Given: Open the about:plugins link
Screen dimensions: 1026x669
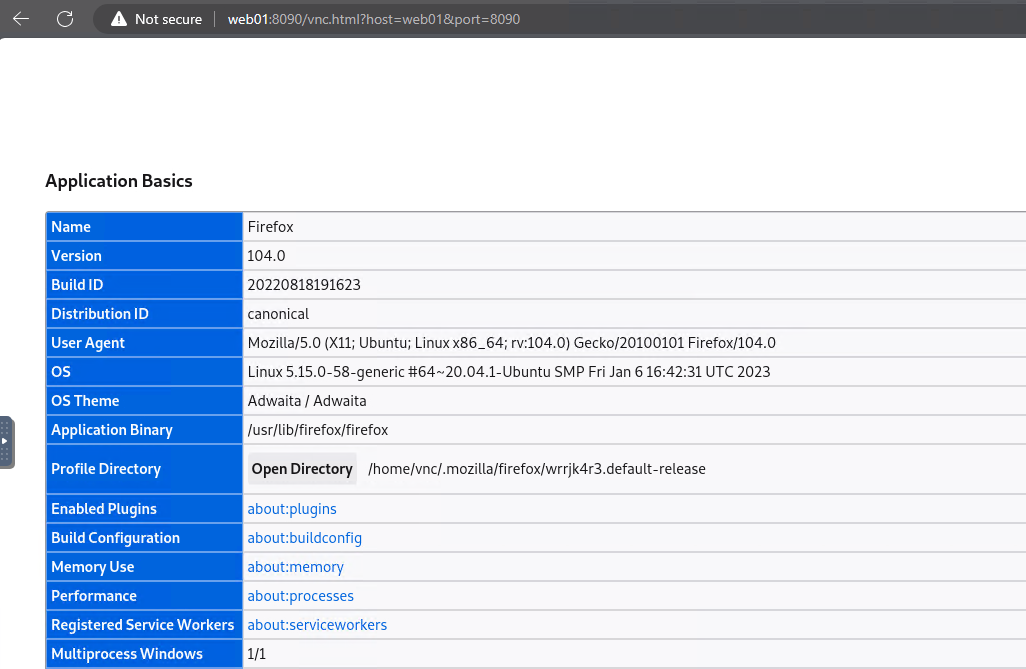Looking at the screenshot, I should tap(292, 509).
